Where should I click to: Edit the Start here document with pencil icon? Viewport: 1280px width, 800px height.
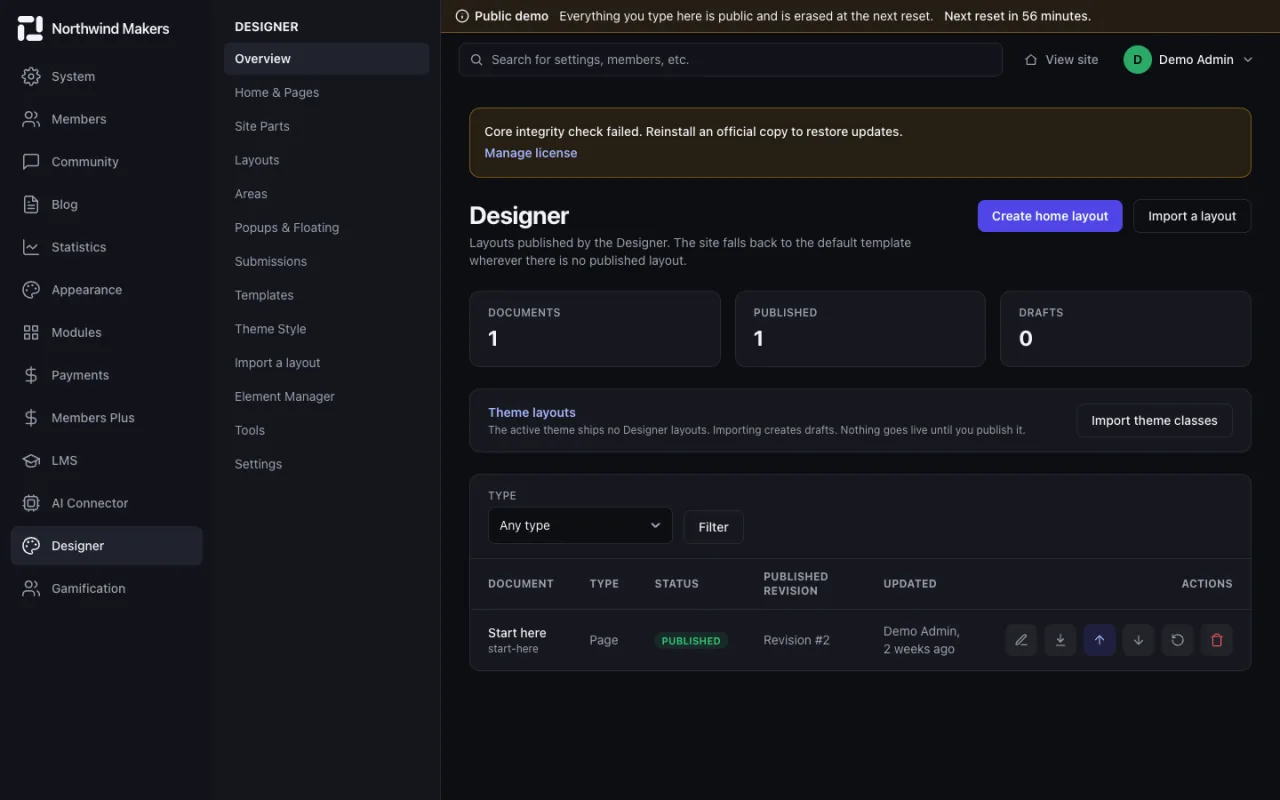click(x=1021, y=640)
